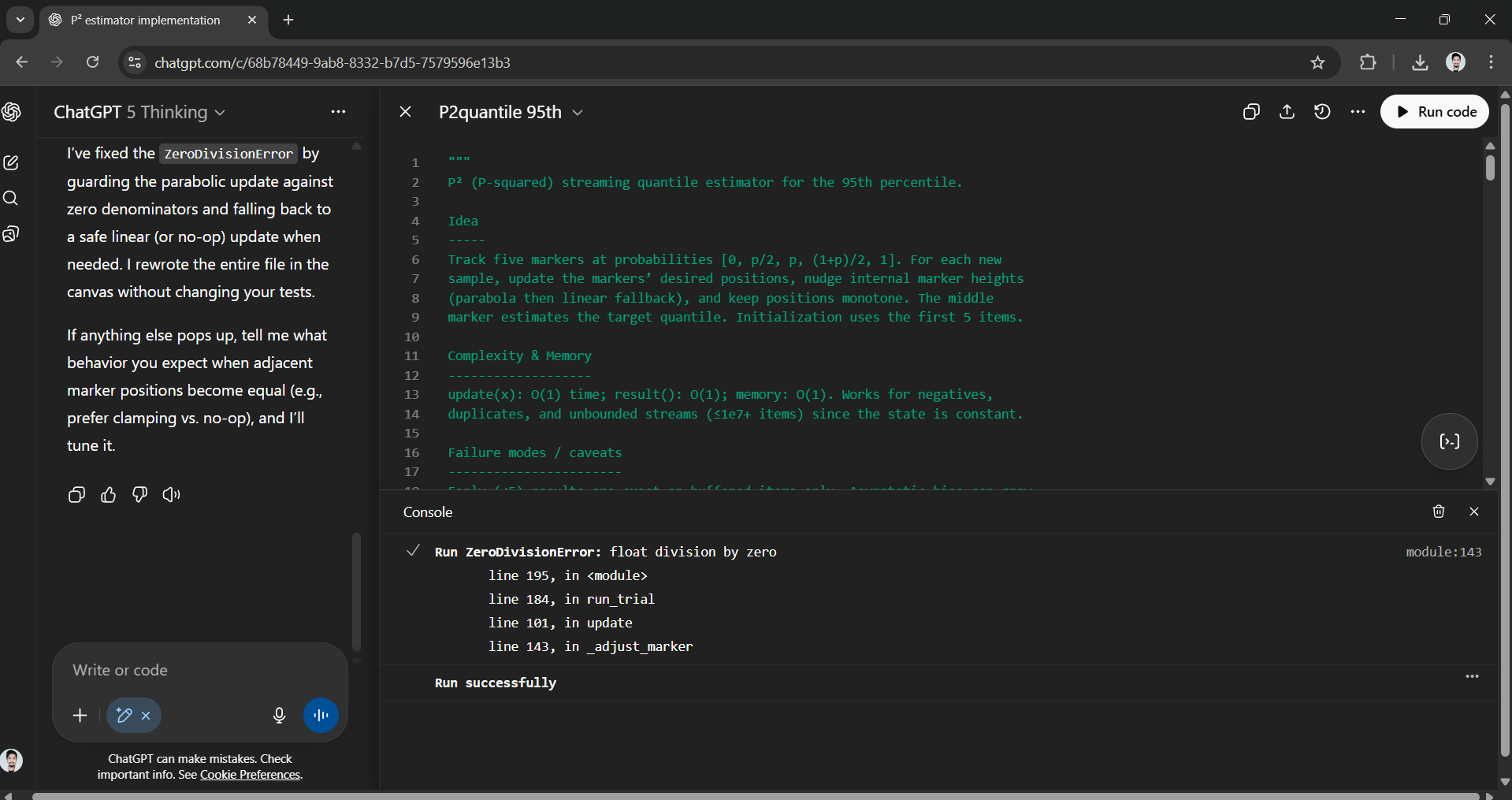Open the tab search dropdown
Viewport: 1512px width, 800px height.
coord(20,20)
